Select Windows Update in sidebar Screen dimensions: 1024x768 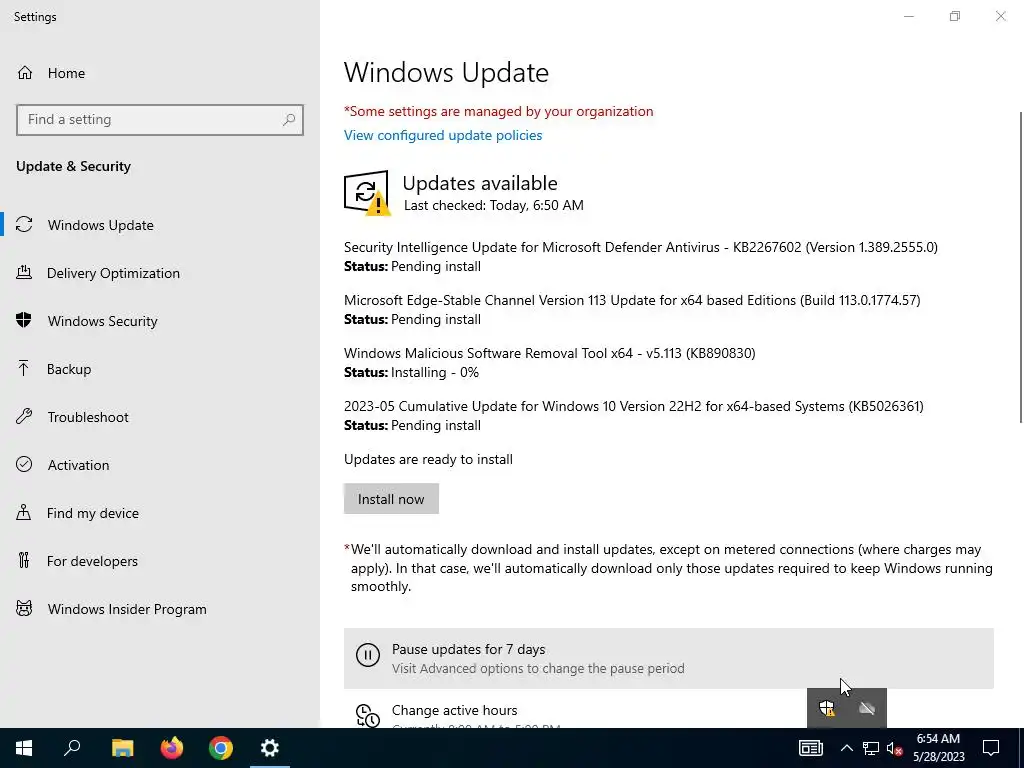(160, 225)
